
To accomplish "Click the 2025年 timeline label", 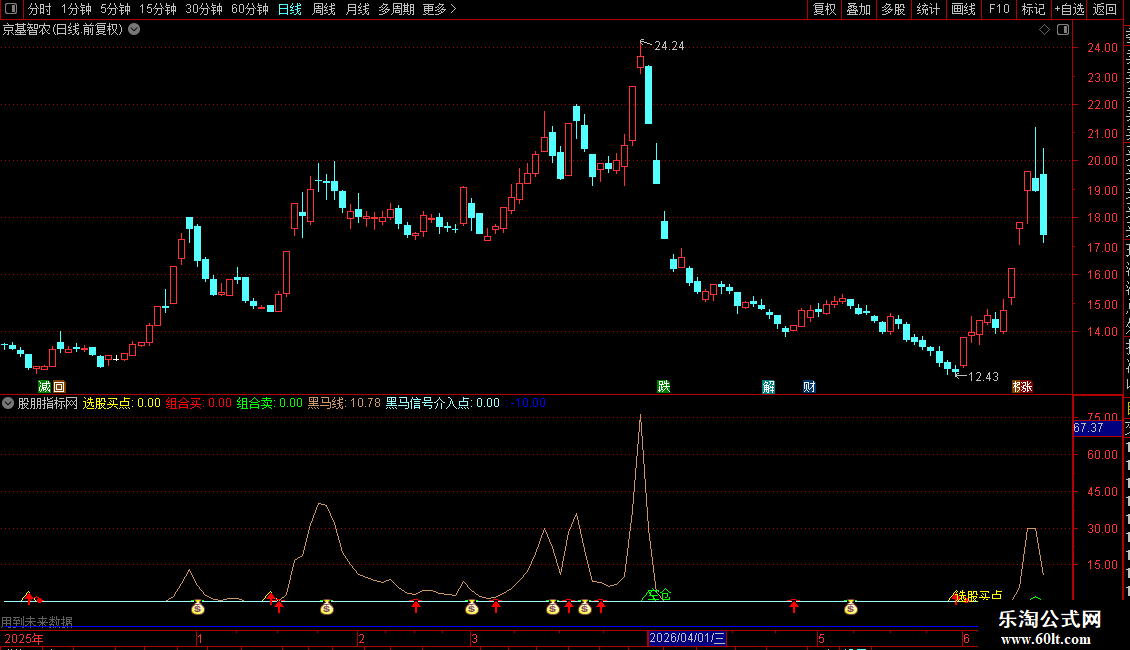I will click(x=24, y=639).
